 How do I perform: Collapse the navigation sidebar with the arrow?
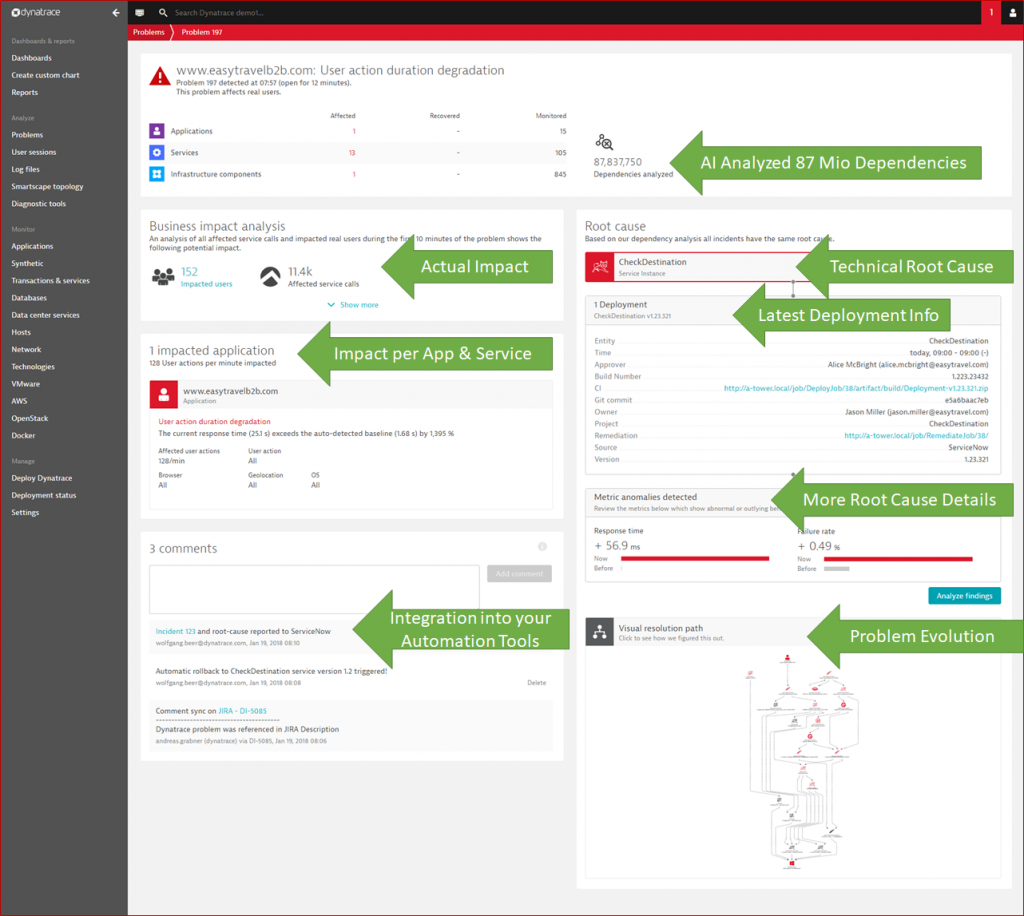point(115,13)
